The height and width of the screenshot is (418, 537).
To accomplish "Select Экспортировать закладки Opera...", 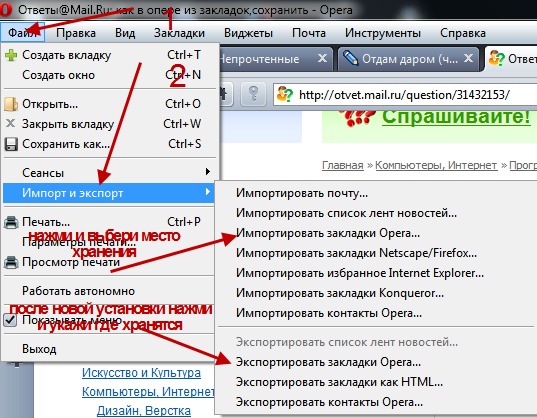I will pos(375,362).
